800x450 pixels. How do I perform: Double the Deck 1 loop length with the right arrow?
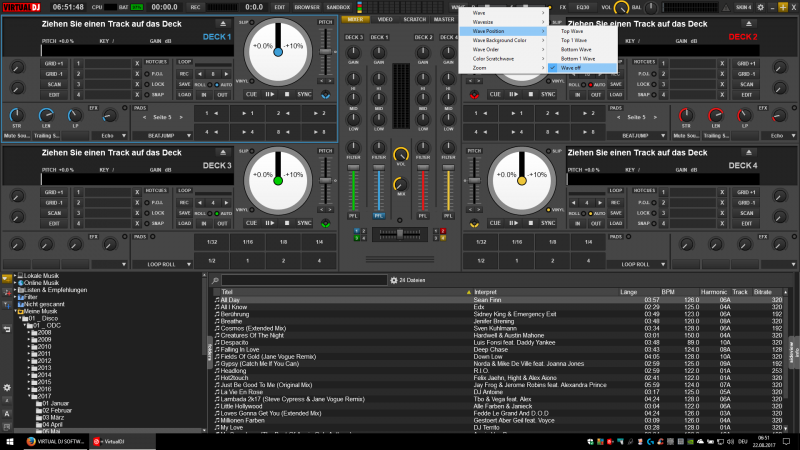pyautogui.click(x=227, y=74)
